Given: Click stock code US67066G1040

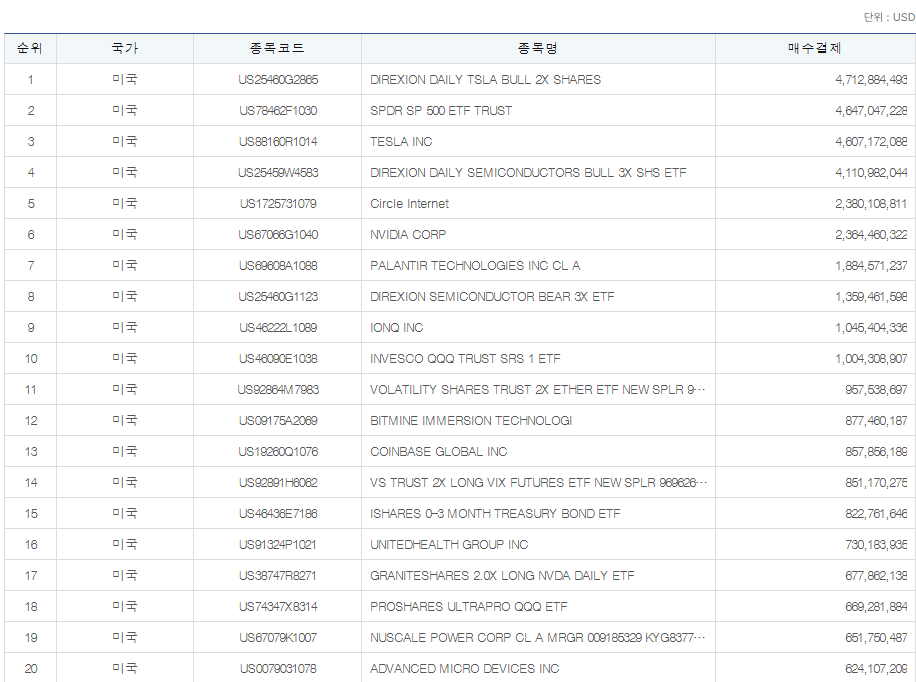Looking at the screenshot, I should [278, 234].
